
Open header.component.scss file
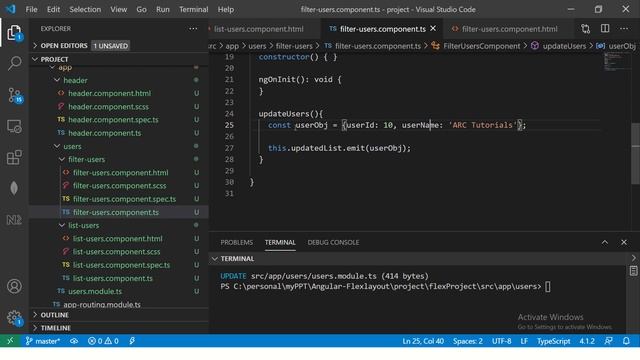tap(108, 107)
